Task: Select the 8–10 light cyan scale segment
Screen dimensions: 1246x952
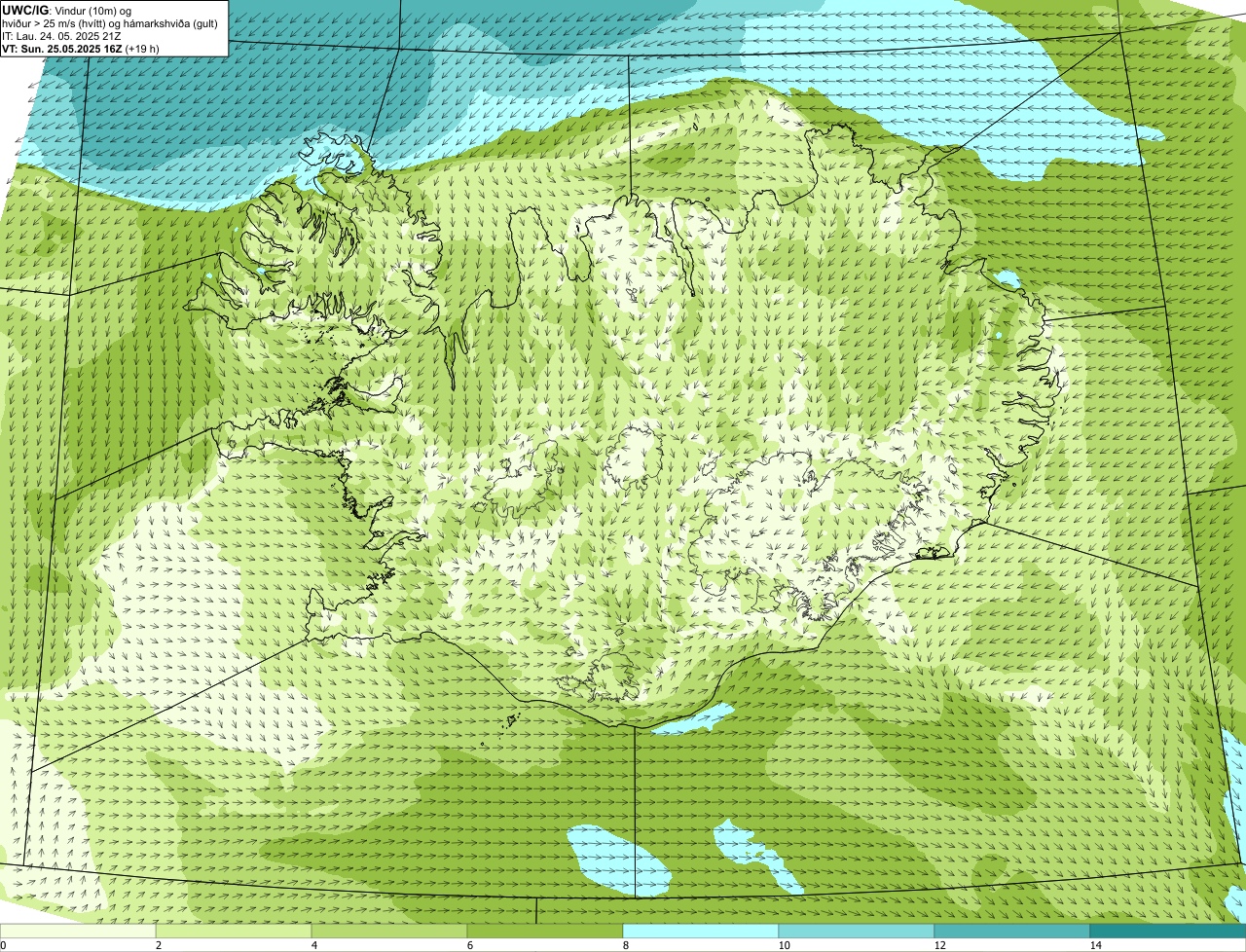Action: (x=701, y=931)
